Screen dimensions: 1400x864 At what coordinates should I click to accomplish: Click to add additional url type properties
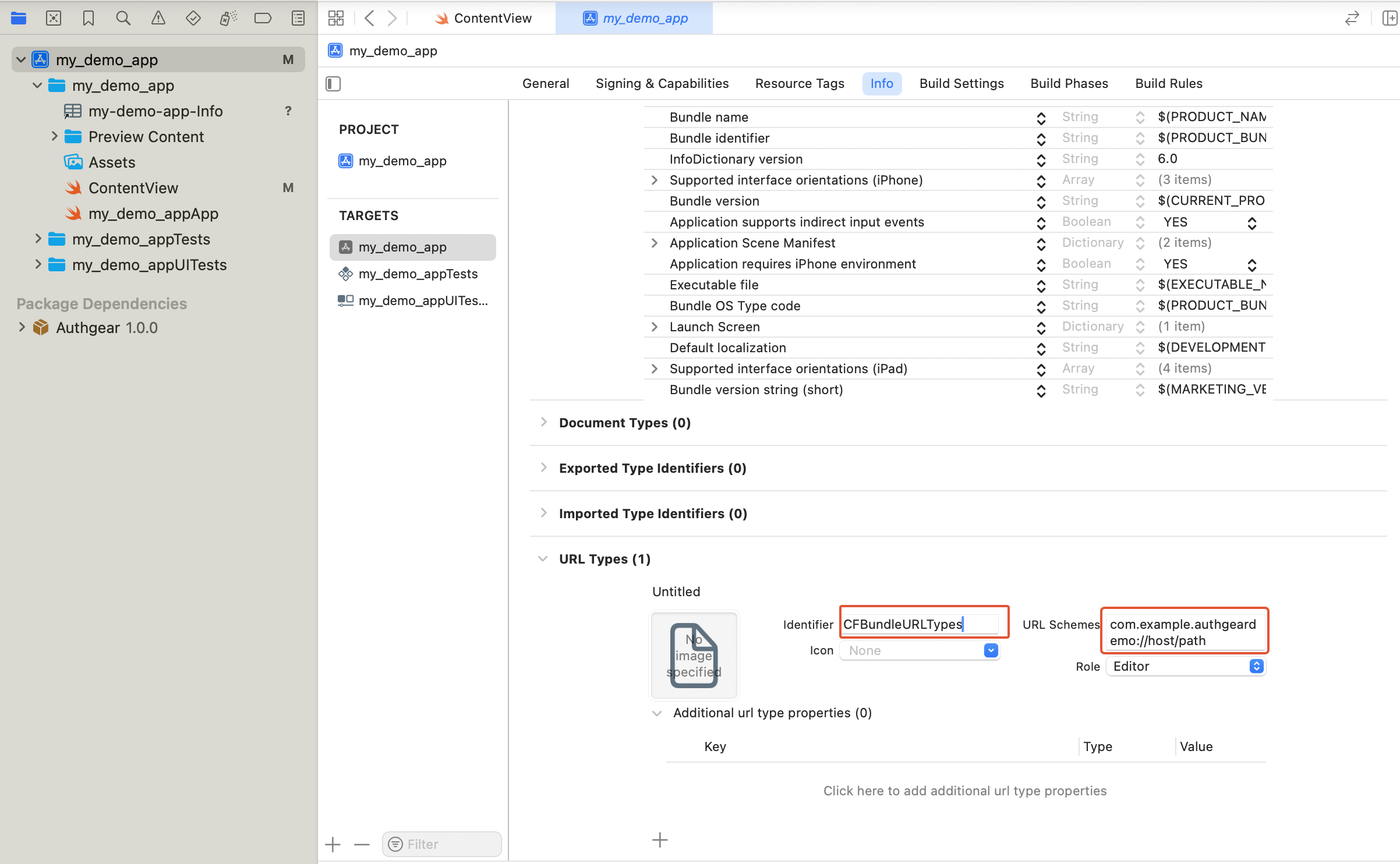[x=964, y=791]
